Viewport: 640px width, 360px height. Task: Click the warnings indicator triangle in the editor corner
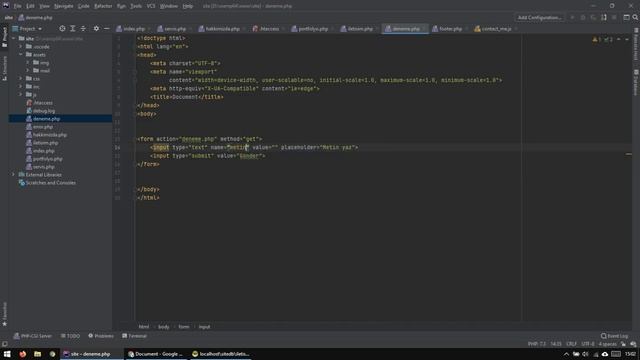click(595, 40)
